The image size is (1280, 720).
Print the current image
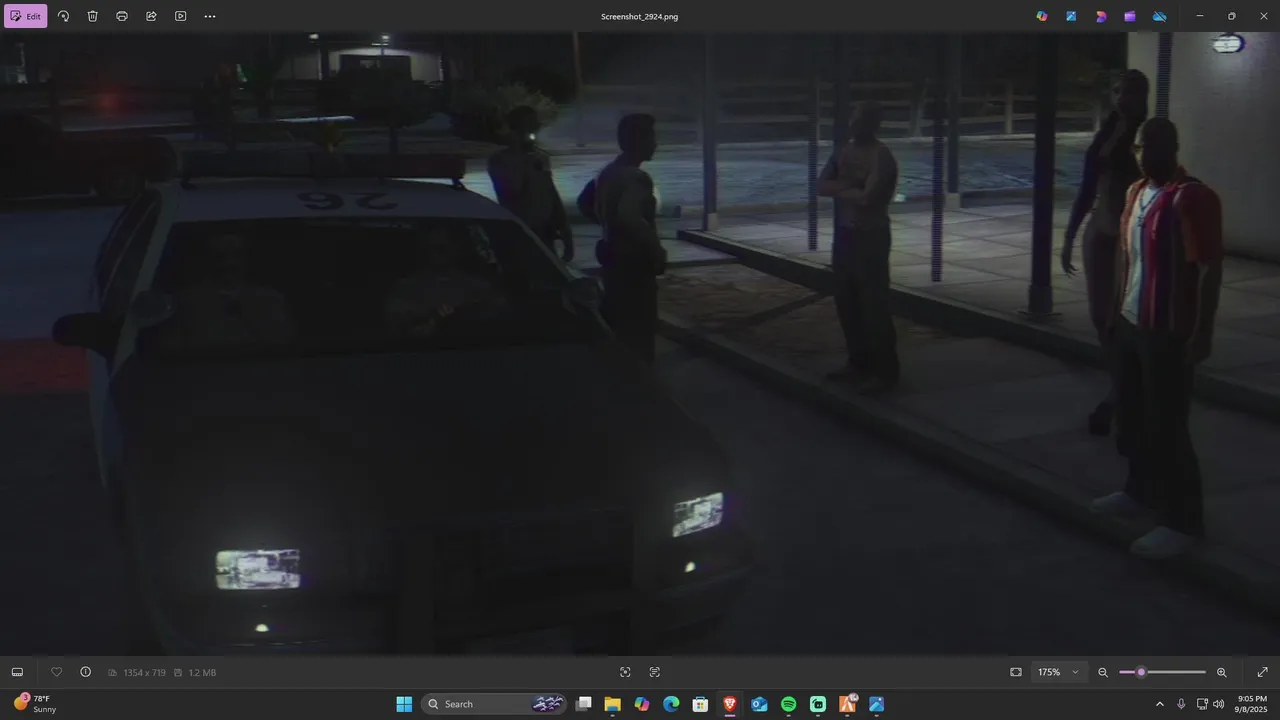[x=122, y=16]
